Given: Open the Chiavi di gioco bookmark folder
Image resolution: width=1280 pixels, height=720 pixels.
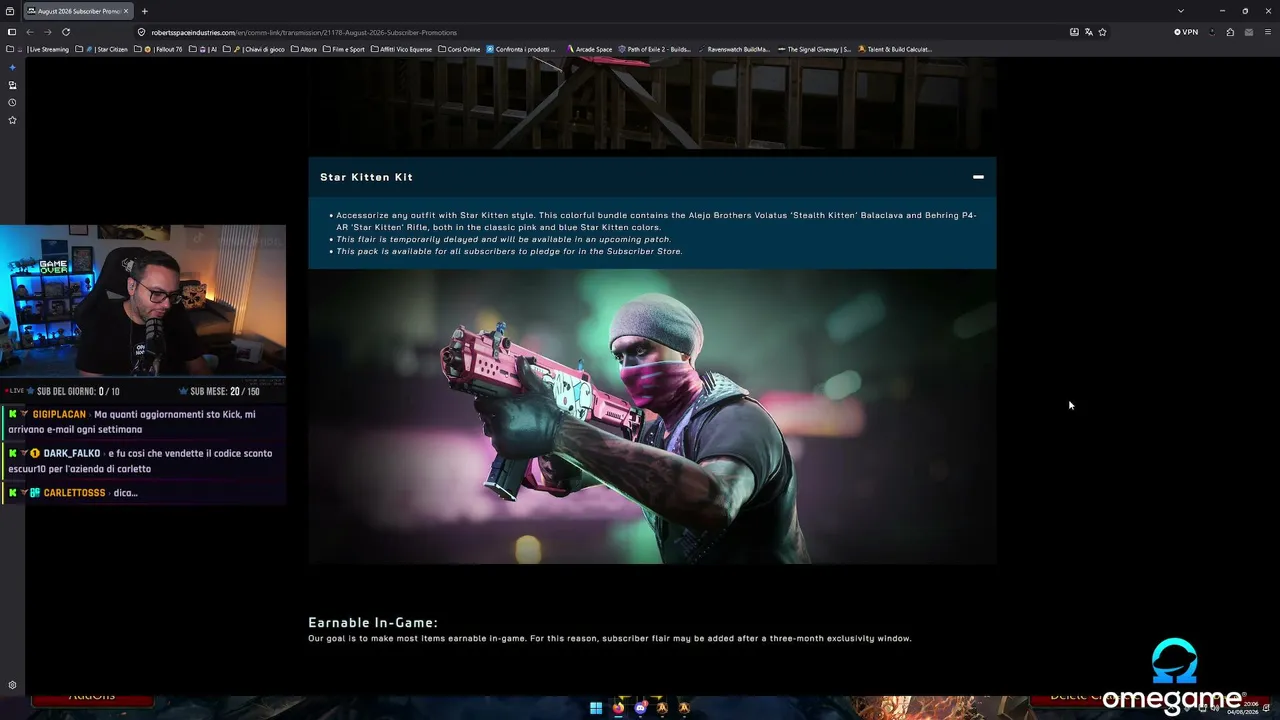Looking at the screenshot, I should [x=255, y=49].
